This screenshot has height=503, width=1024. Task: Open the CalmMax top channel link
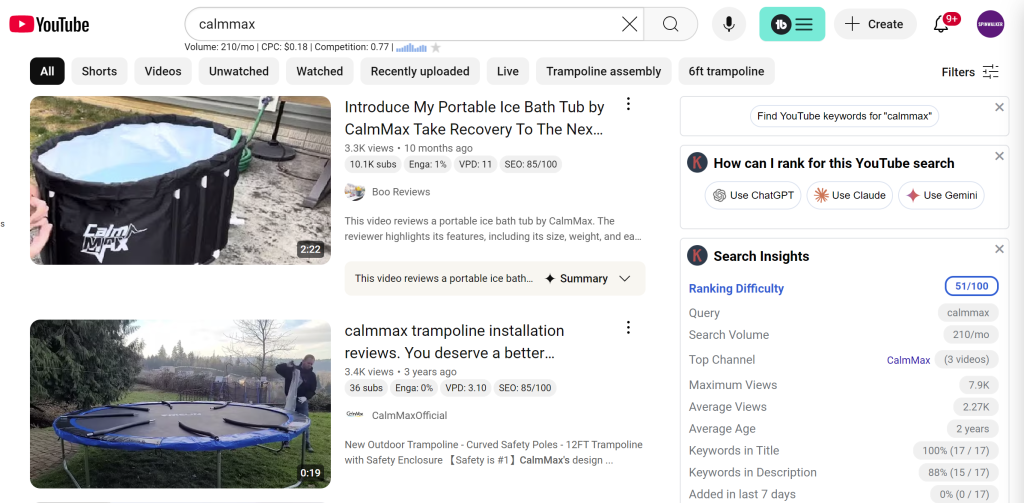point(908,360)
